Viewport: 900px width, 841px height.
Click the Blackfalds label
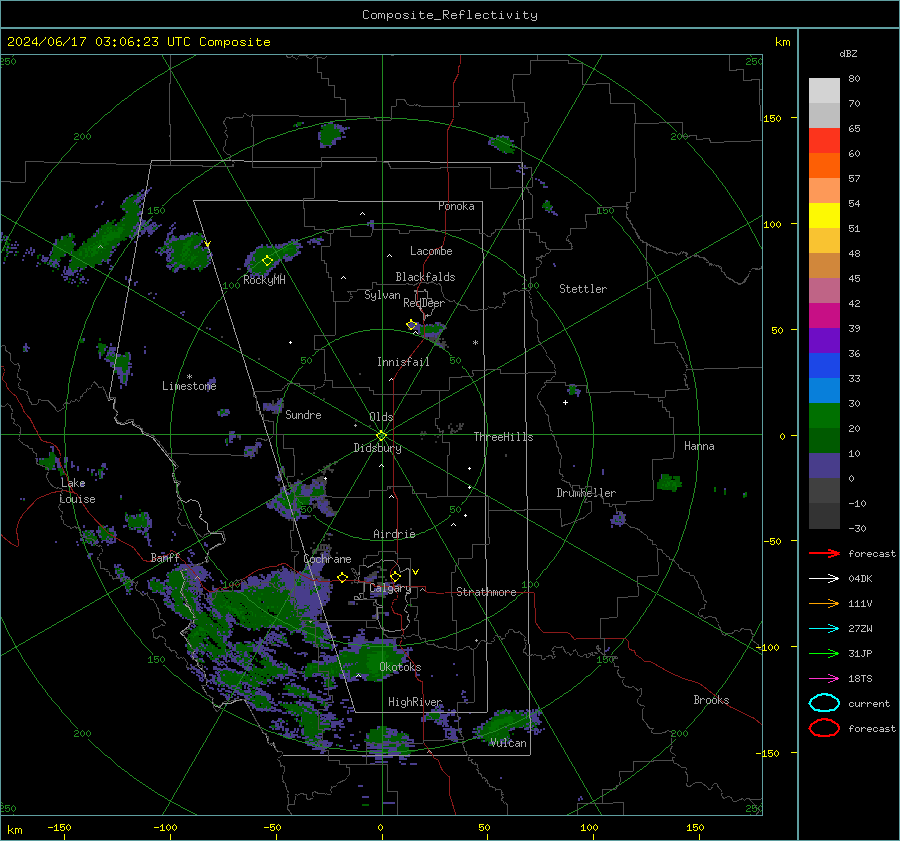[425, 277]
